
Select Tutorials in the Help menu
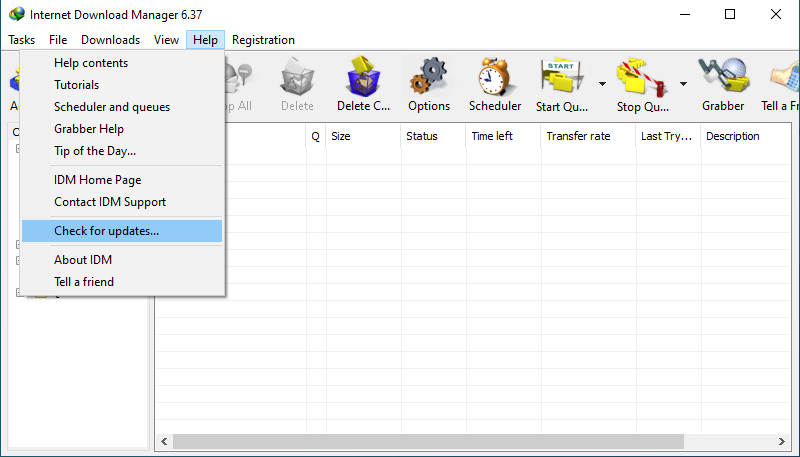[x=122, y=85]
